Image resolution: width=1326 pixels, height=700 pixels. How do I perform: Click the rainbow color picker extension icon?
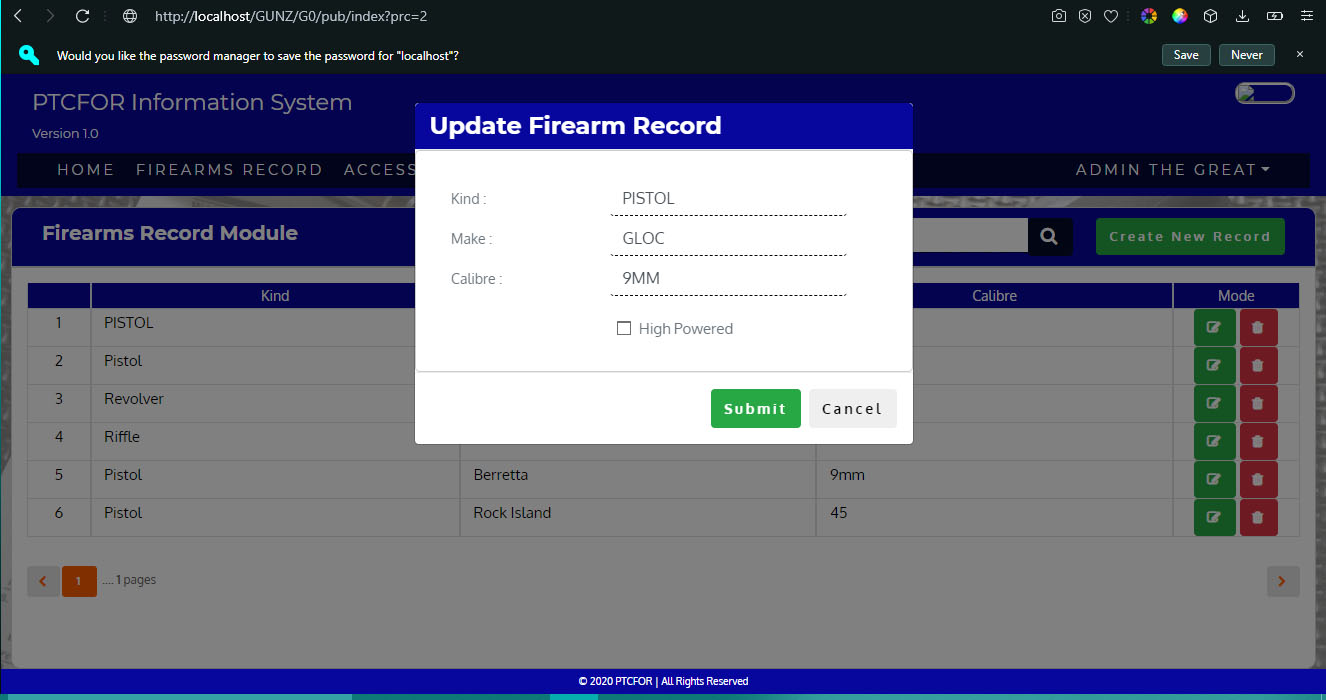coord(1149,16)
